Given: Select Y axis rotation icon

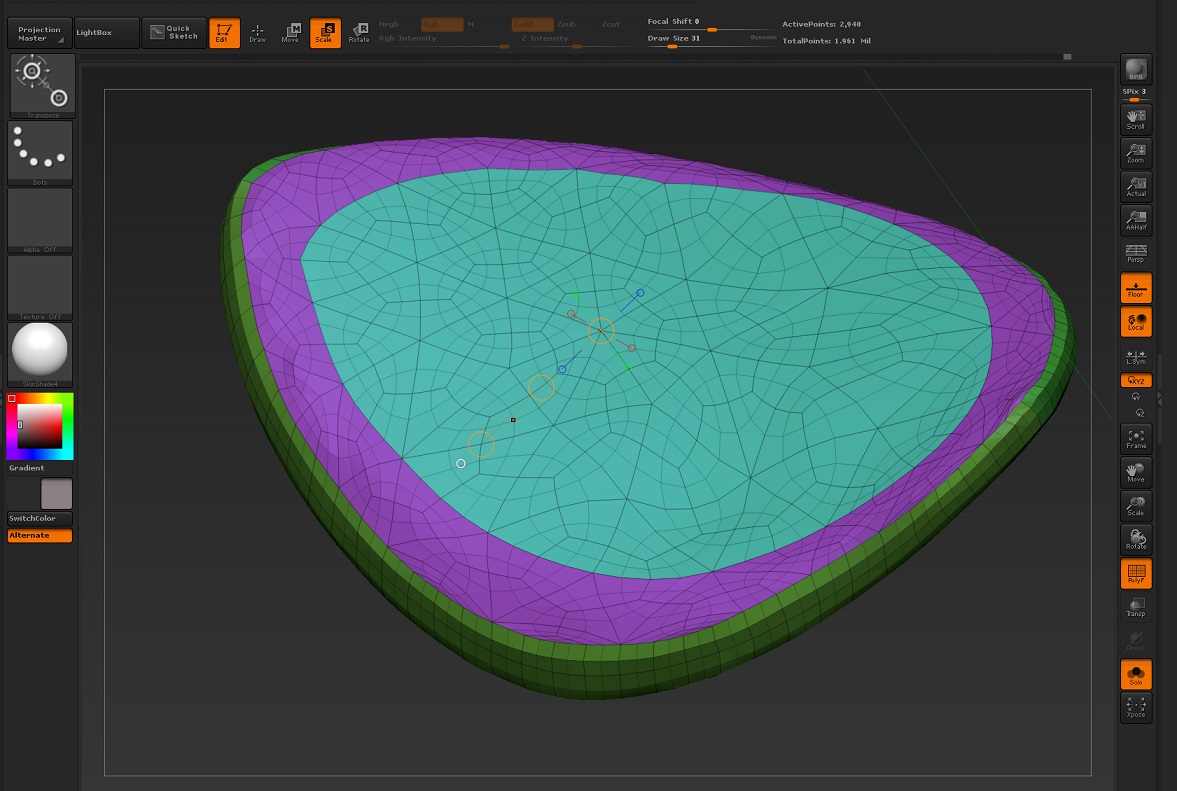Looking at the screenshot, I should tap(1136, 397).
